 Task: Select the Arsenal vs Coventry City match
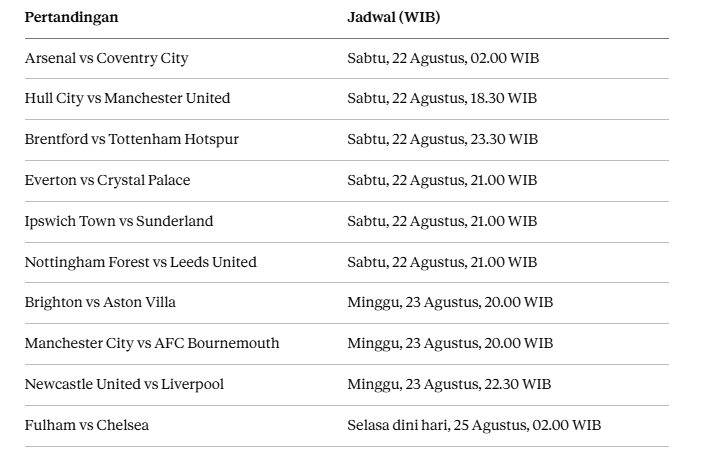[107, 58]
